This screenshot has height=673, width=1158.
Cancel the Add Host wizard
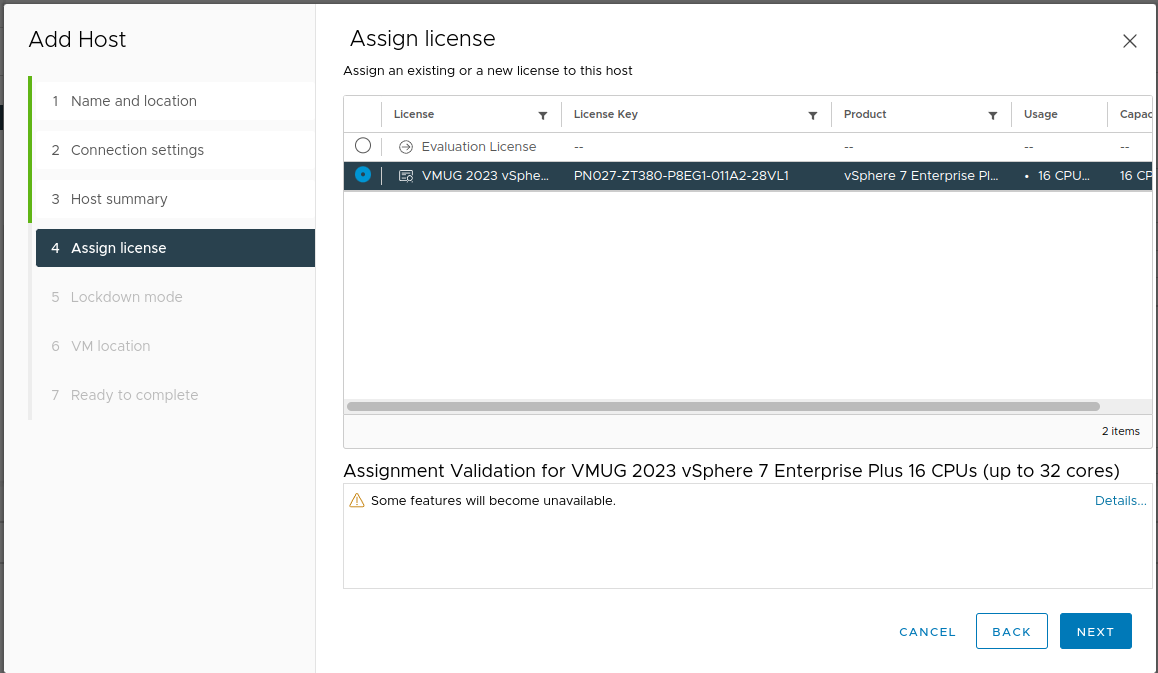tap(927, 631)
